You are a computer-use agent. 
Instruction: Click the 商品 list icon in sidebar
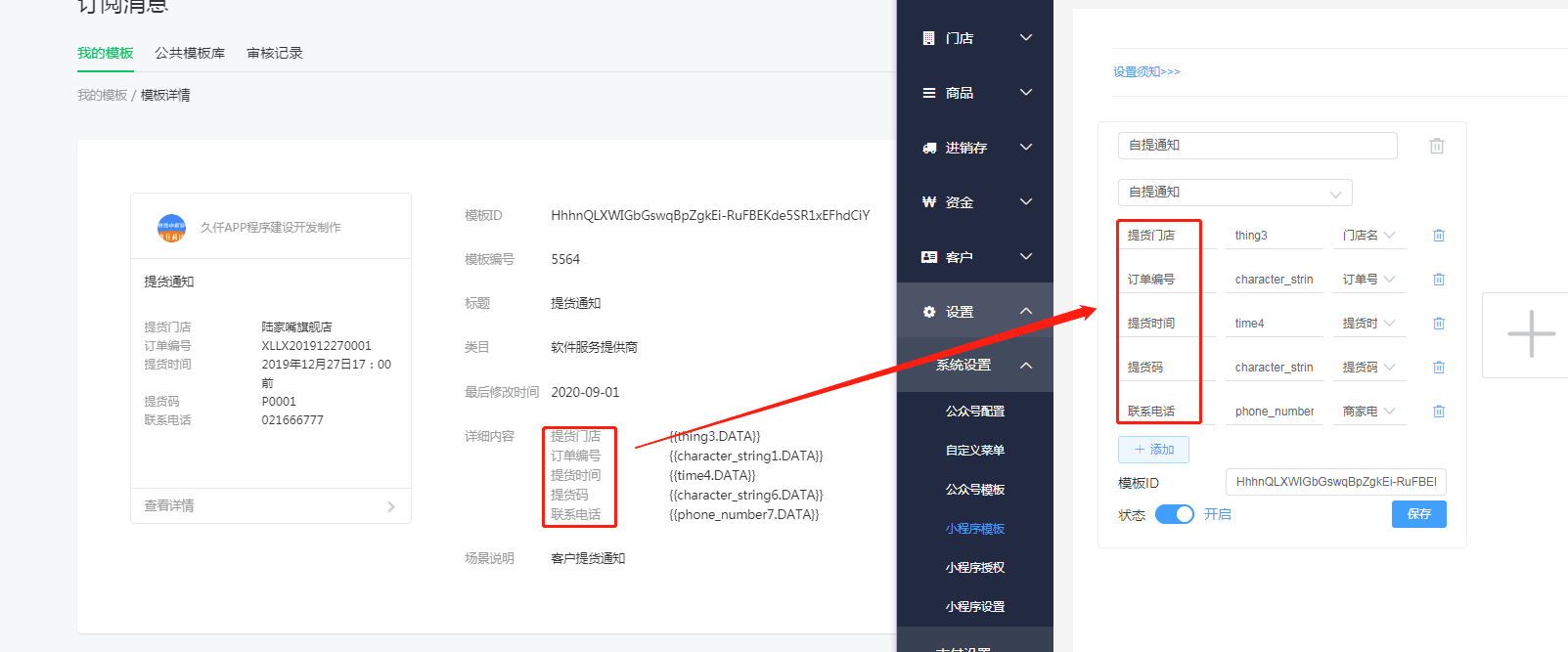click(928, 93)
